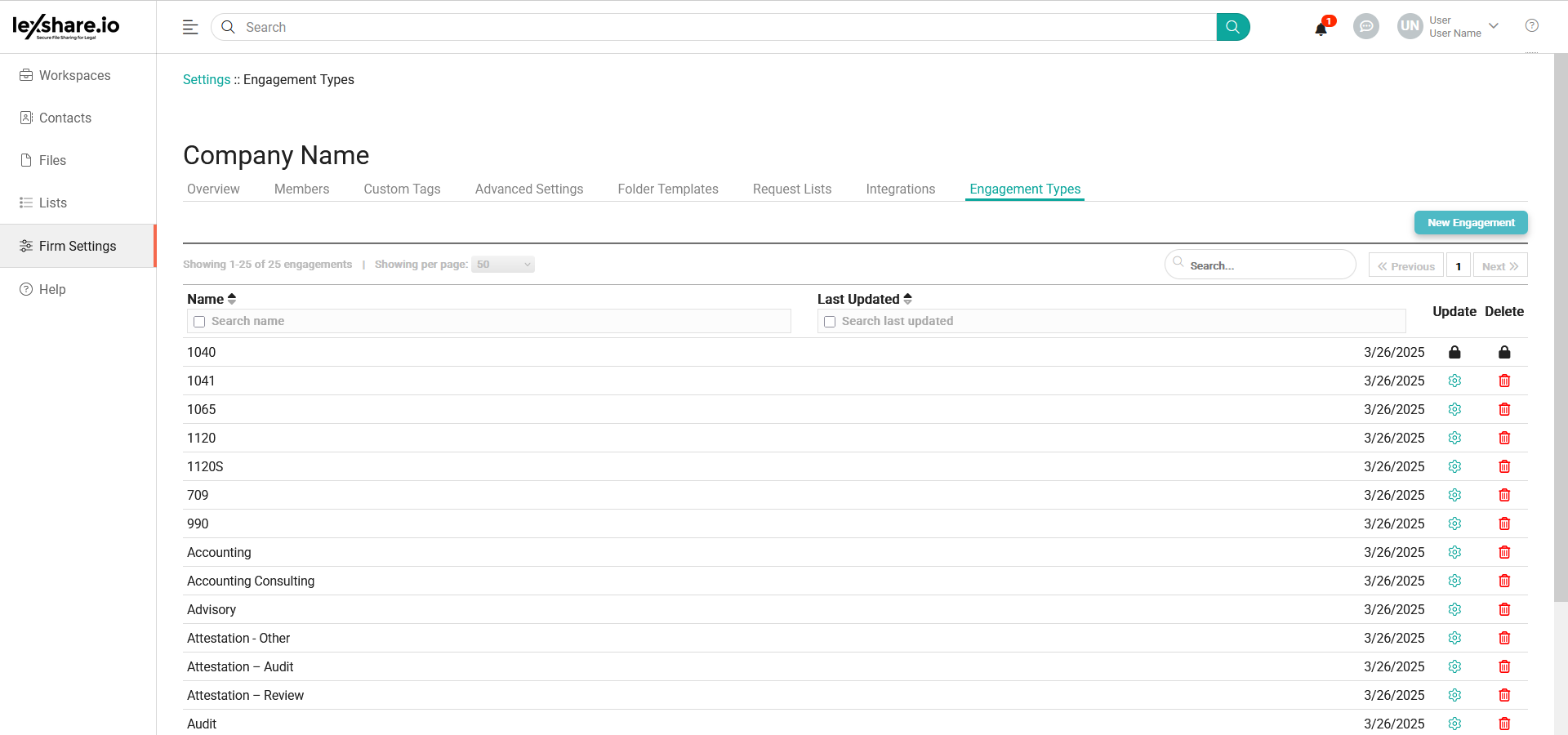The height and width of the screenshot is (735, 1568).
Task: Toggle the hamburger menu icon
Action: [x=190, y=27]
